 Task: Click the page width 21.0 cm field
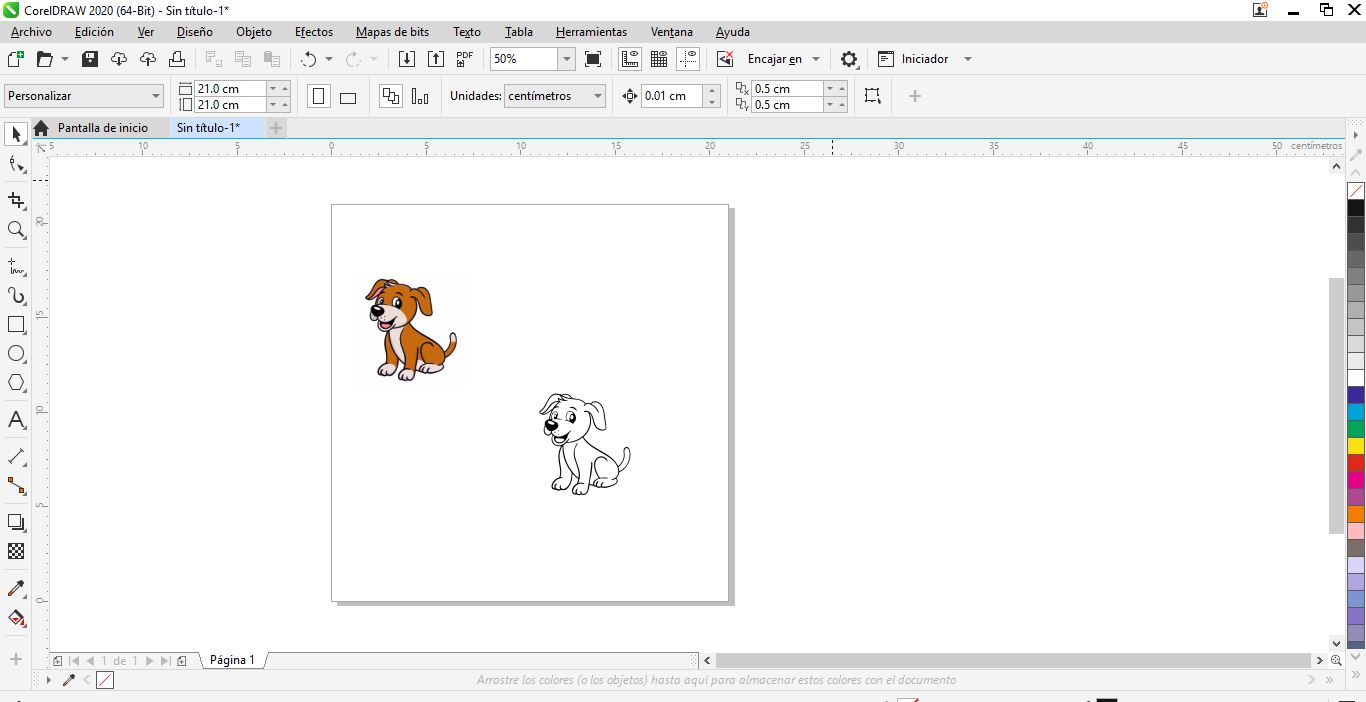tap(230, 88)
